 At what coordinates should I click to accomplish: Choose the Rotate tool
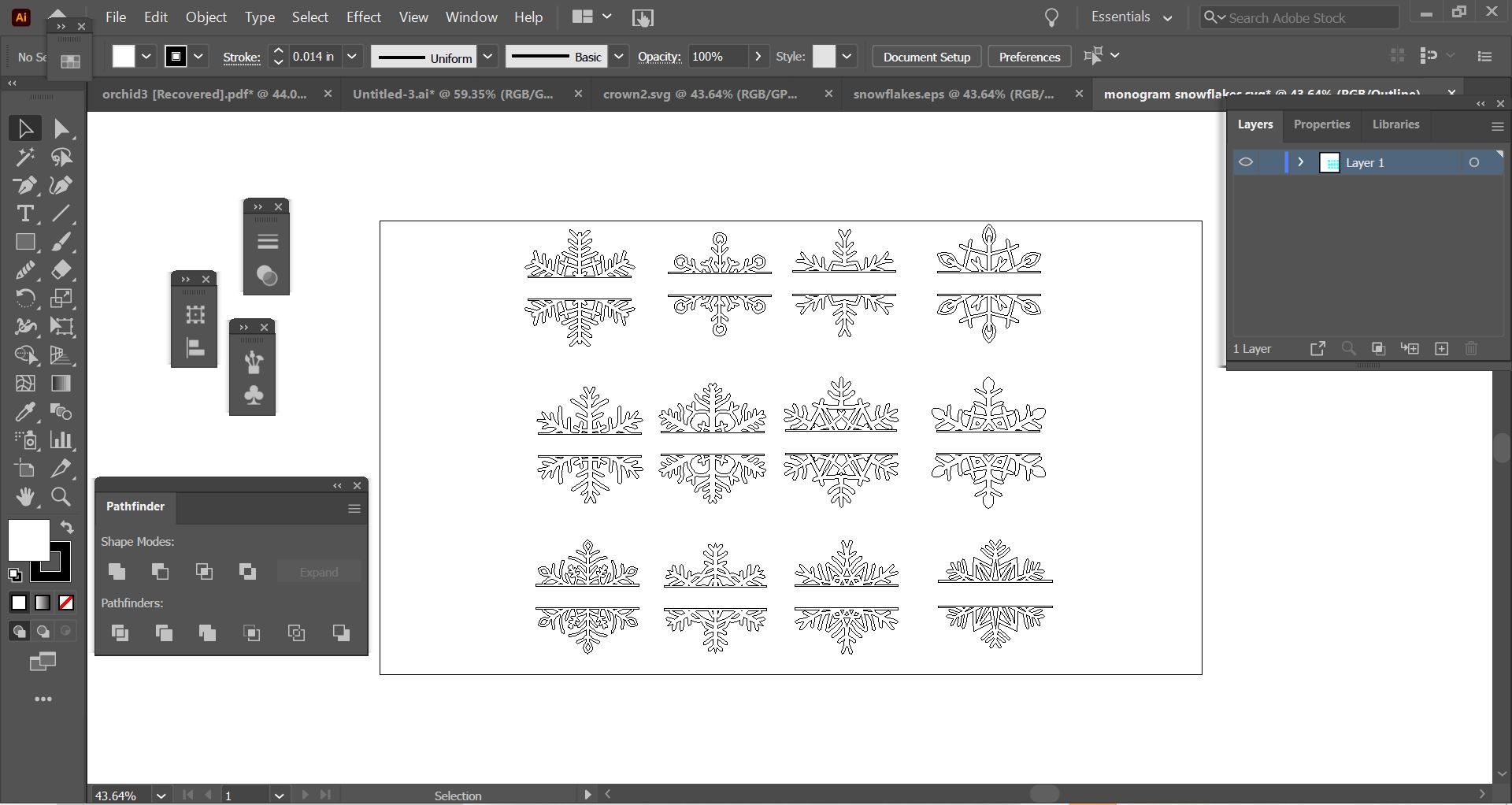click(25, 298)
